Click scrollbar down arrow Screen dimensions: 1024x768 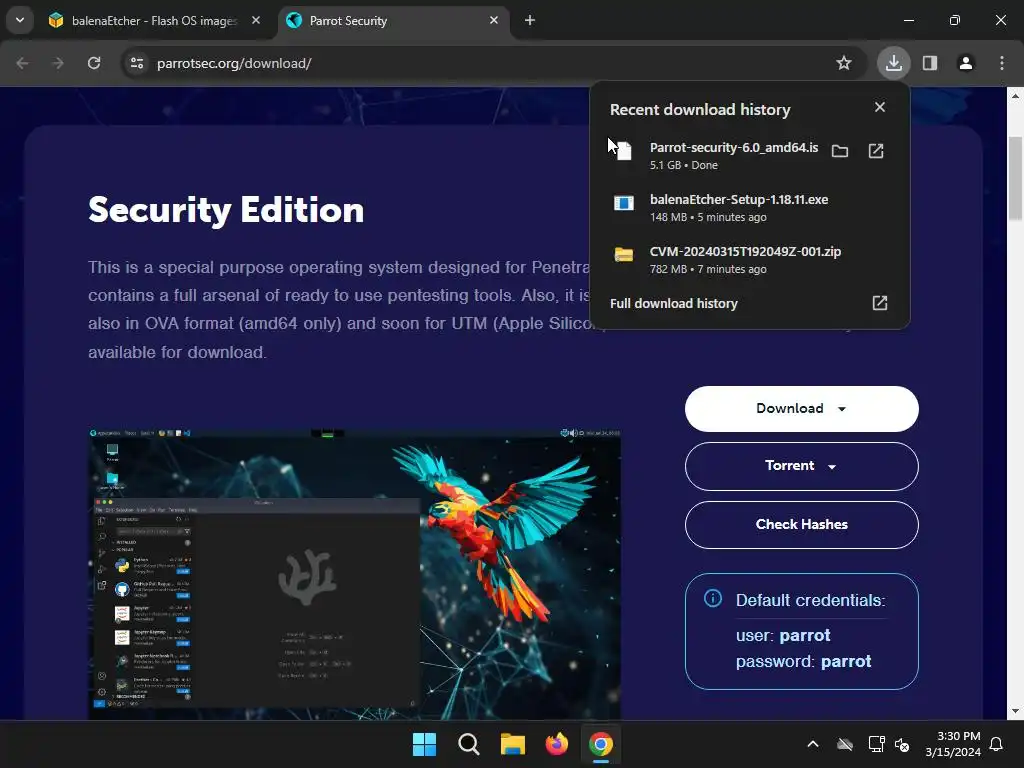click(x=1015, y=712)
